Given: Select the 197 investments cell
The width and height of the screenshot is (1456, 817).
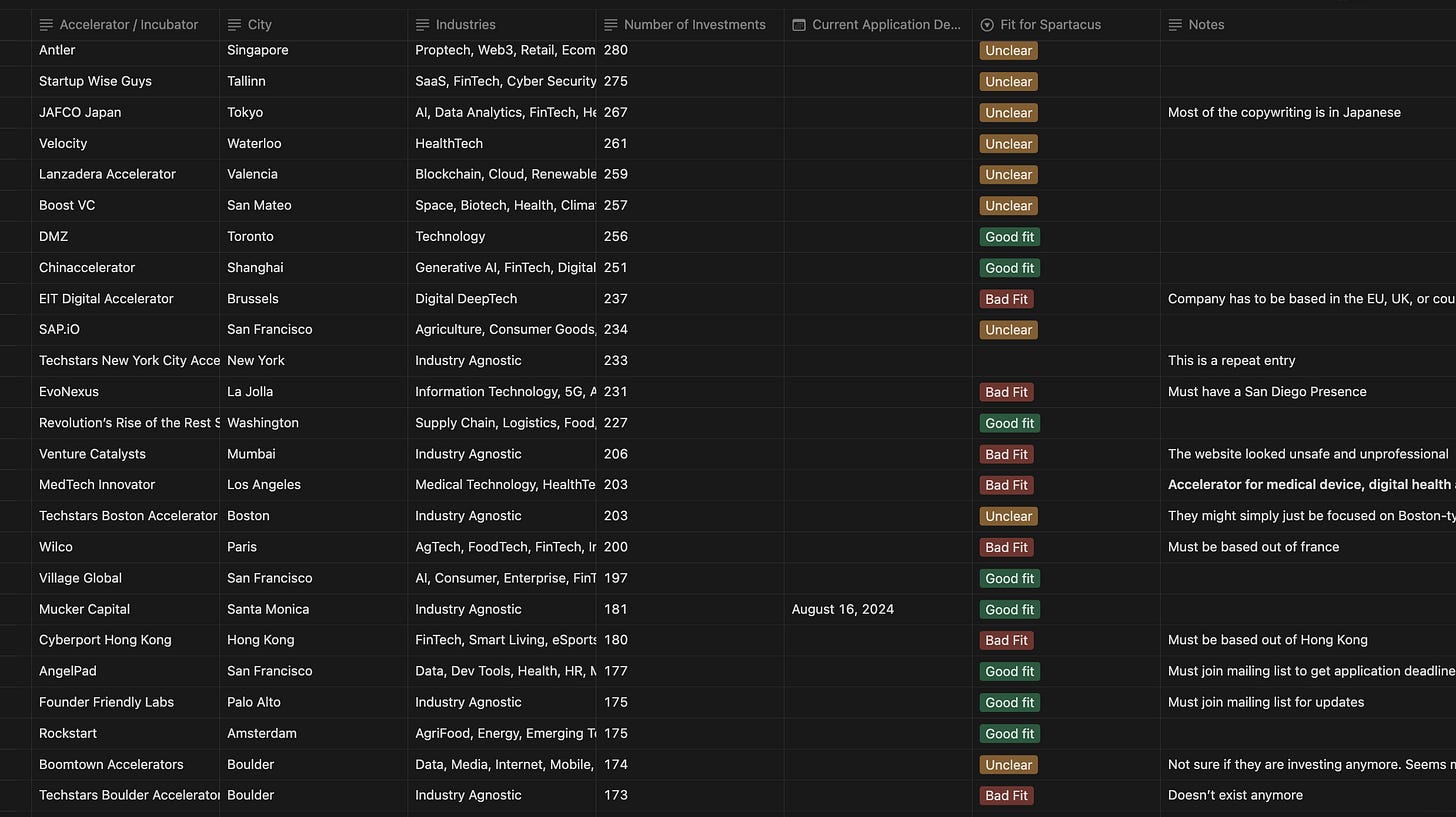Looking at the screenshot, I should point(690,578).
